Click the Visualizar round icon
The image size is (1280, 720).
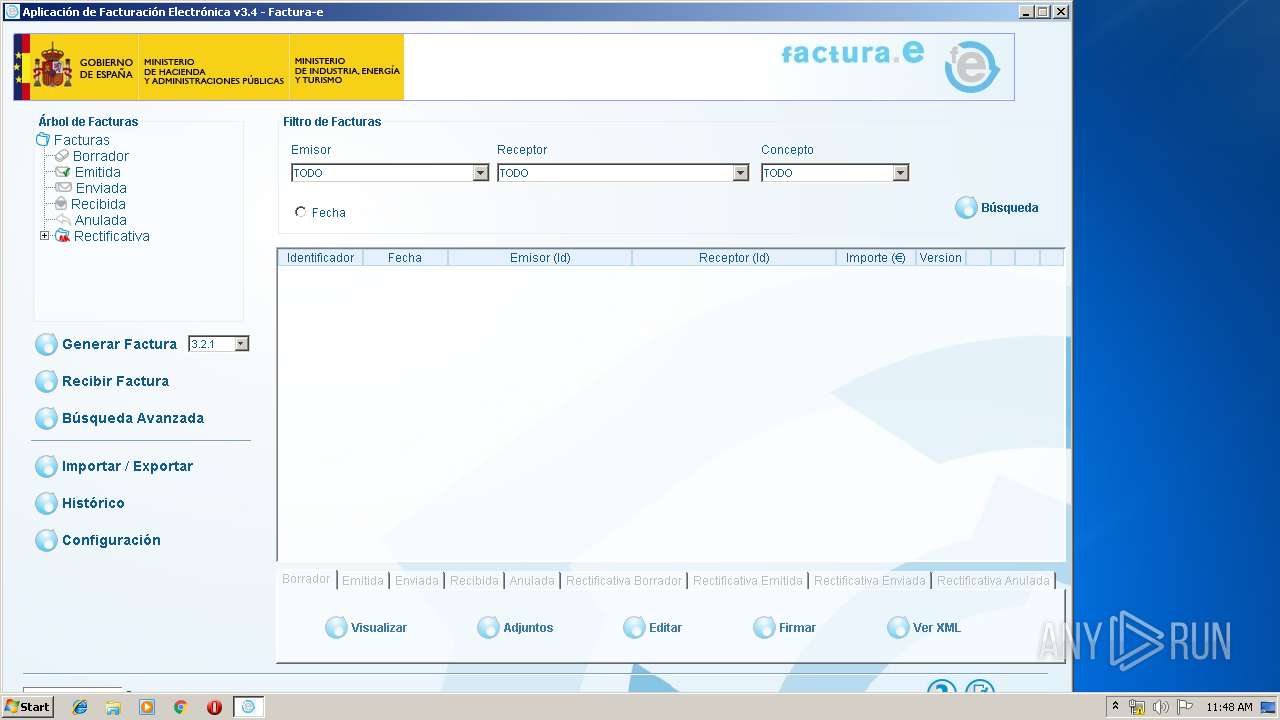tap(336, 628)
